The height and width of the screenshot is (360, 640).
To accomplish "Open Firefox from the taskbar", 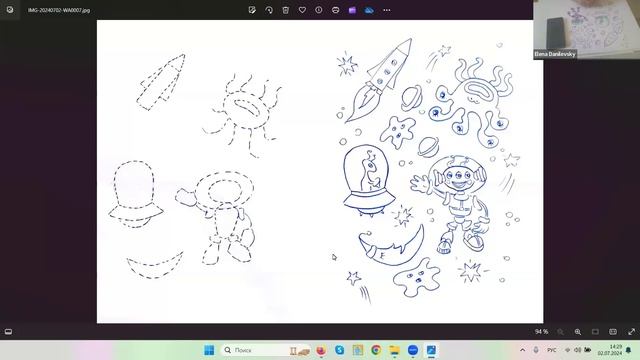I will tap(321, 350).
